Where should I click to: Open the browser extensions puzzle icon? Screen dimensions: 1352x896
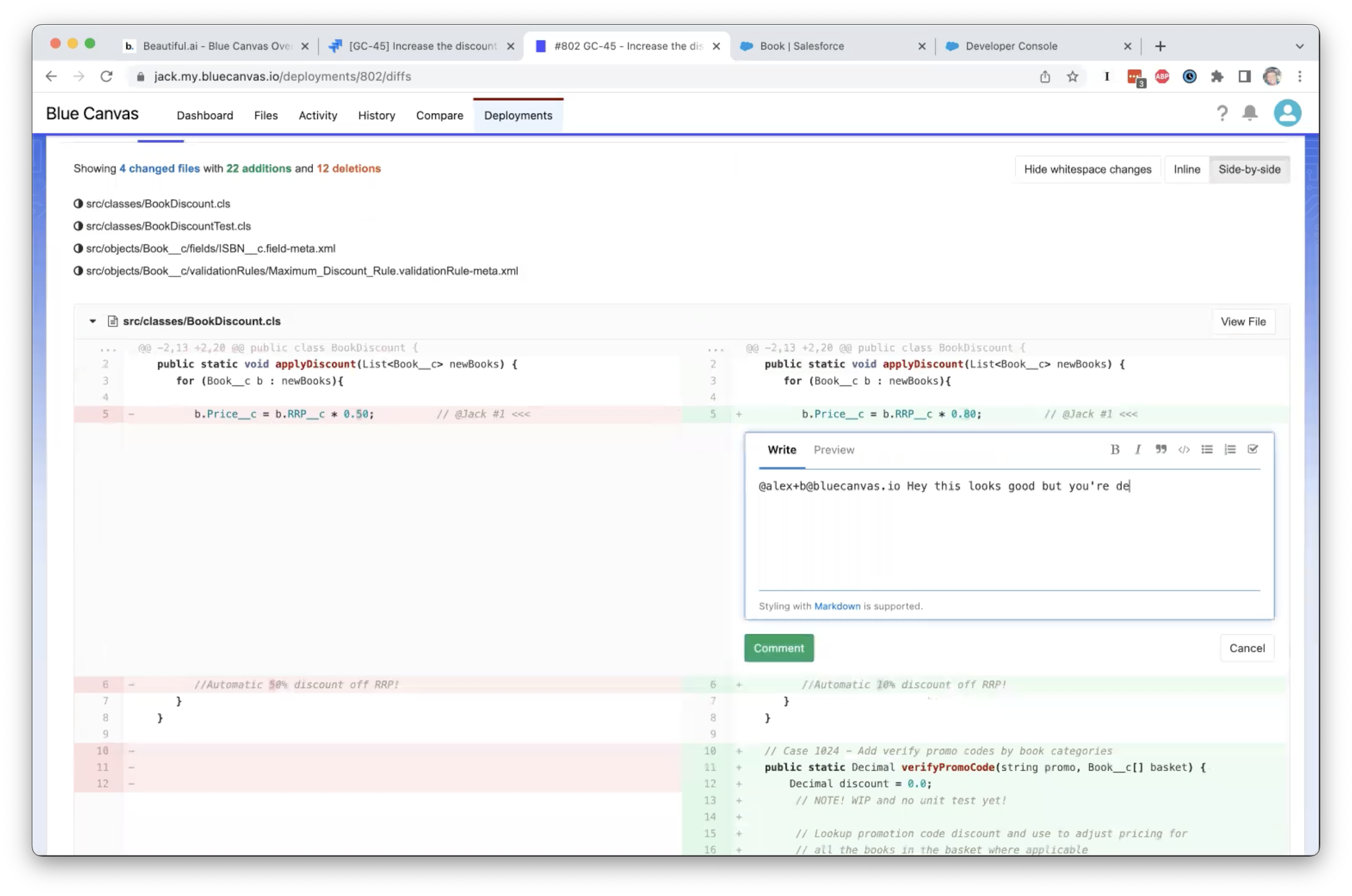pos(1217,76)
